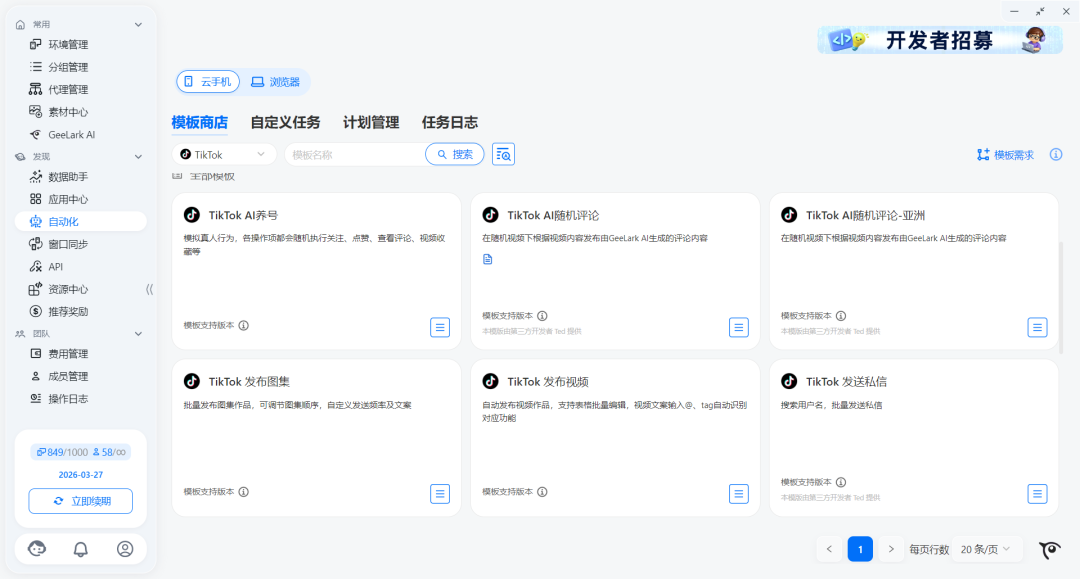Image resolution: width=1080 pixels, height=579 pixels.
Task: Open the TikTok 发布图集 template title
Action: [x=249, y=381]
